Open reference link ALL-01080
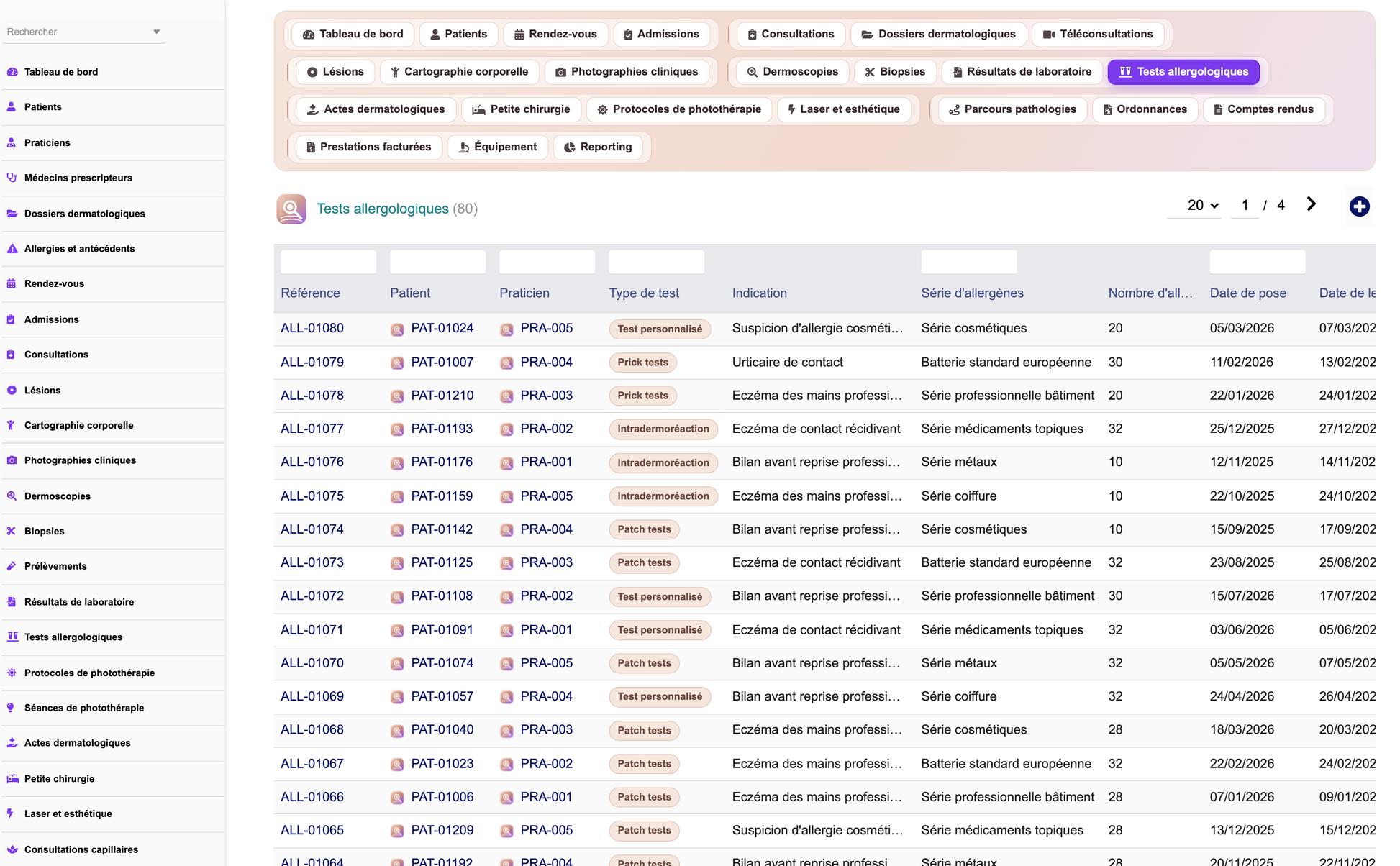This screenshot has width=1400, height=866. [x=312, y=328]
